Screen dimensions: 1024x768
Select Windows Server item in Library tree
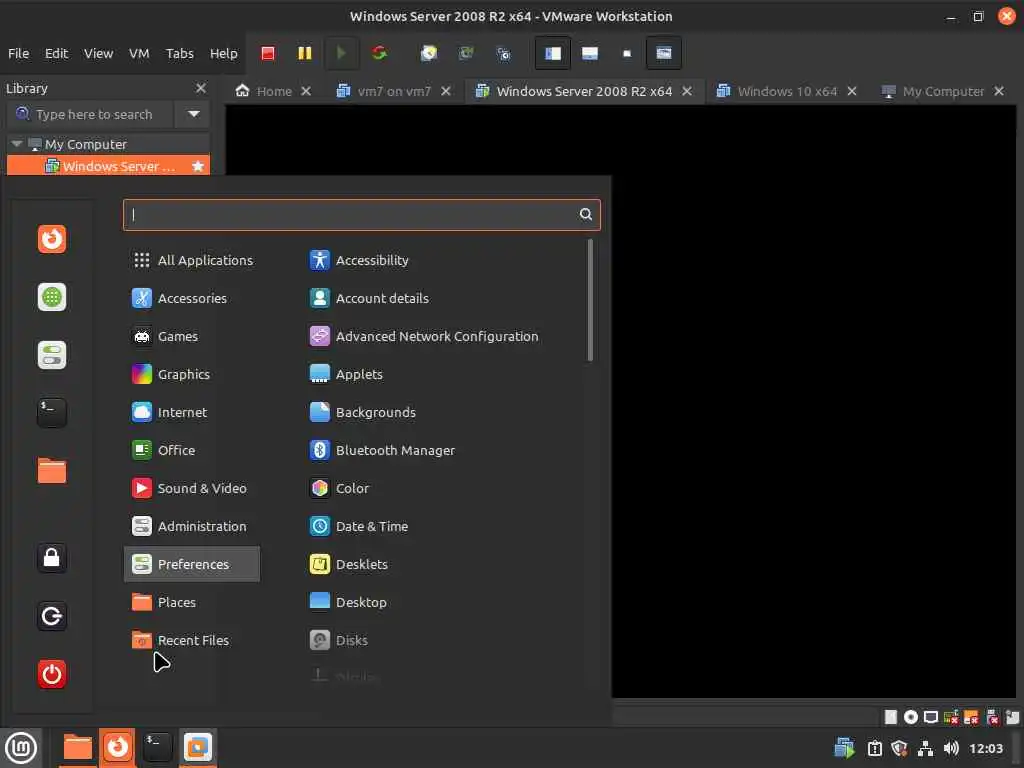pyautogui.click(x=108, y=166)
